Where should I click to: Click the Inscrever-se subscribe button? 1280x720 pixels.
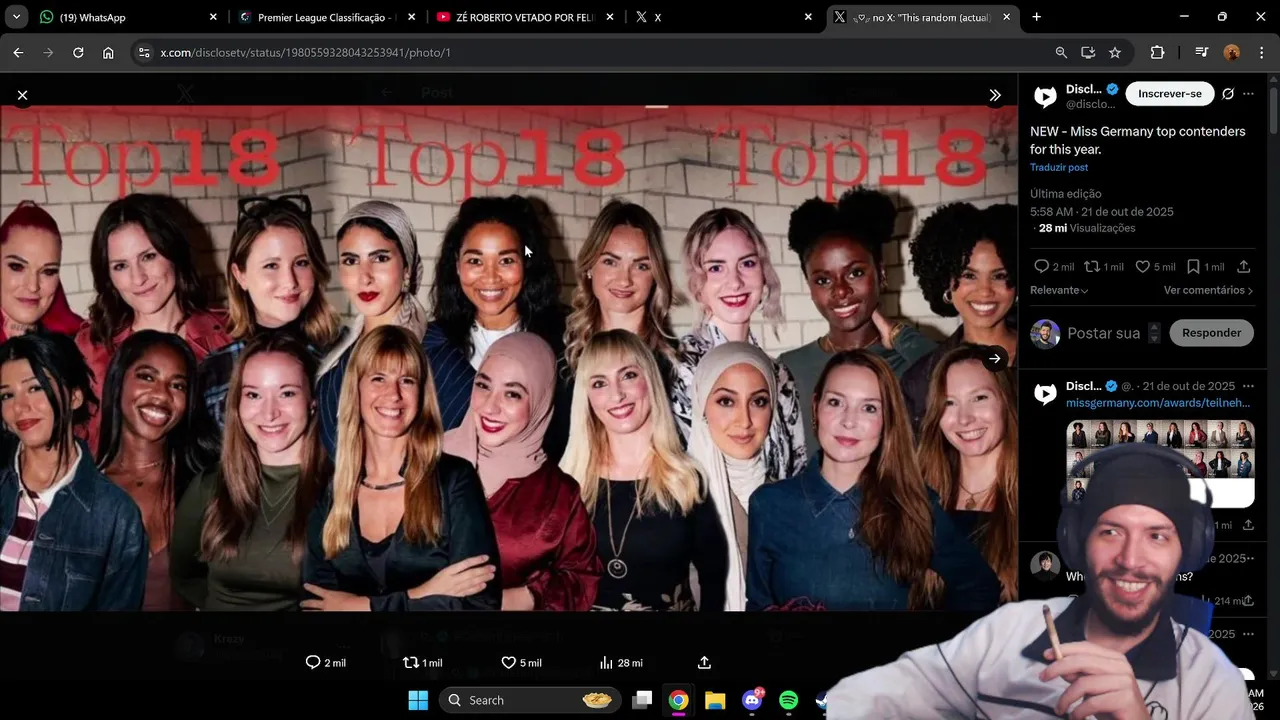point(1170,94)
